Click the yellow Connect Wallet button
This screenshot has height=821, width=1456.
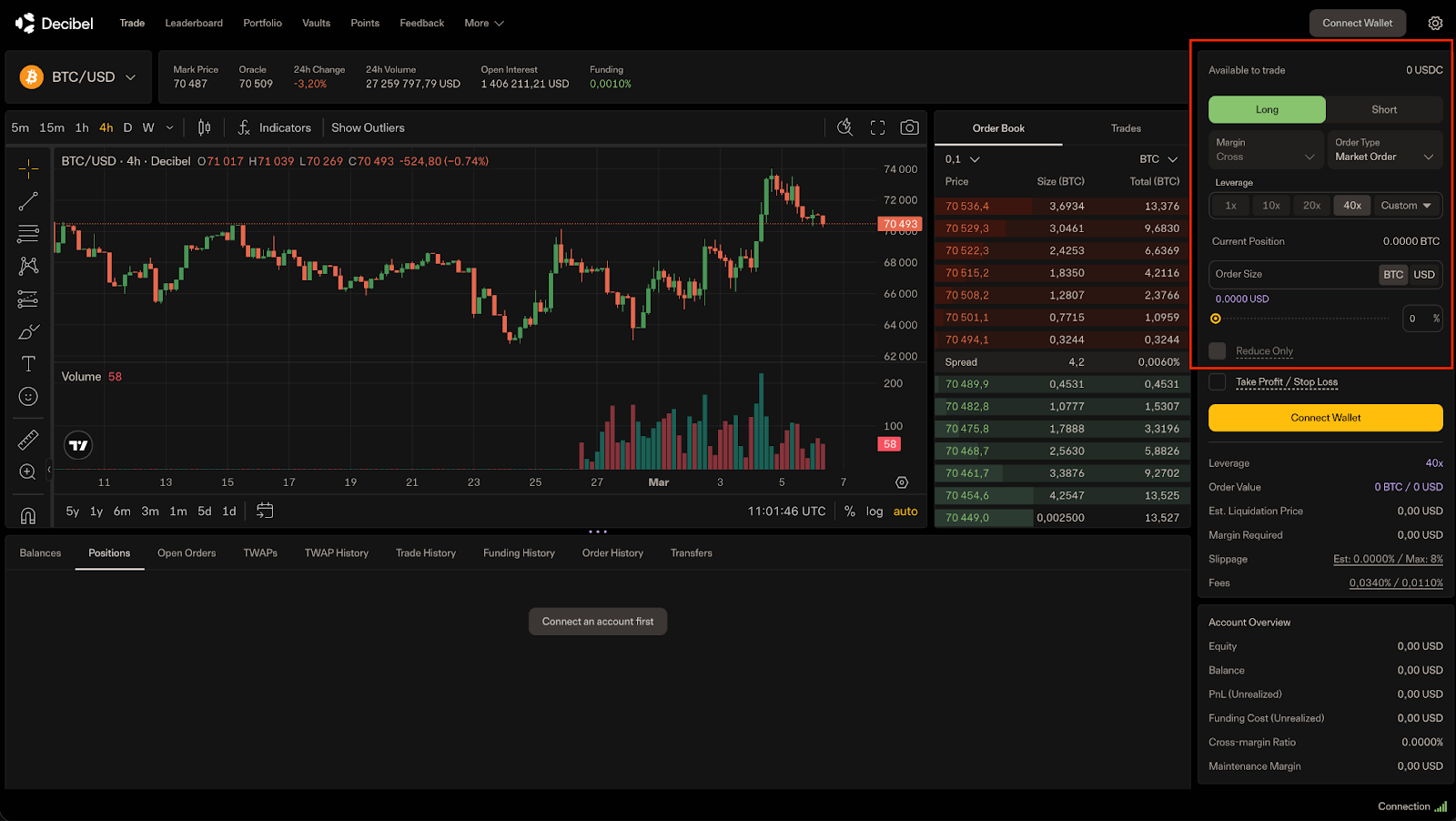(x=1325, y=418)
